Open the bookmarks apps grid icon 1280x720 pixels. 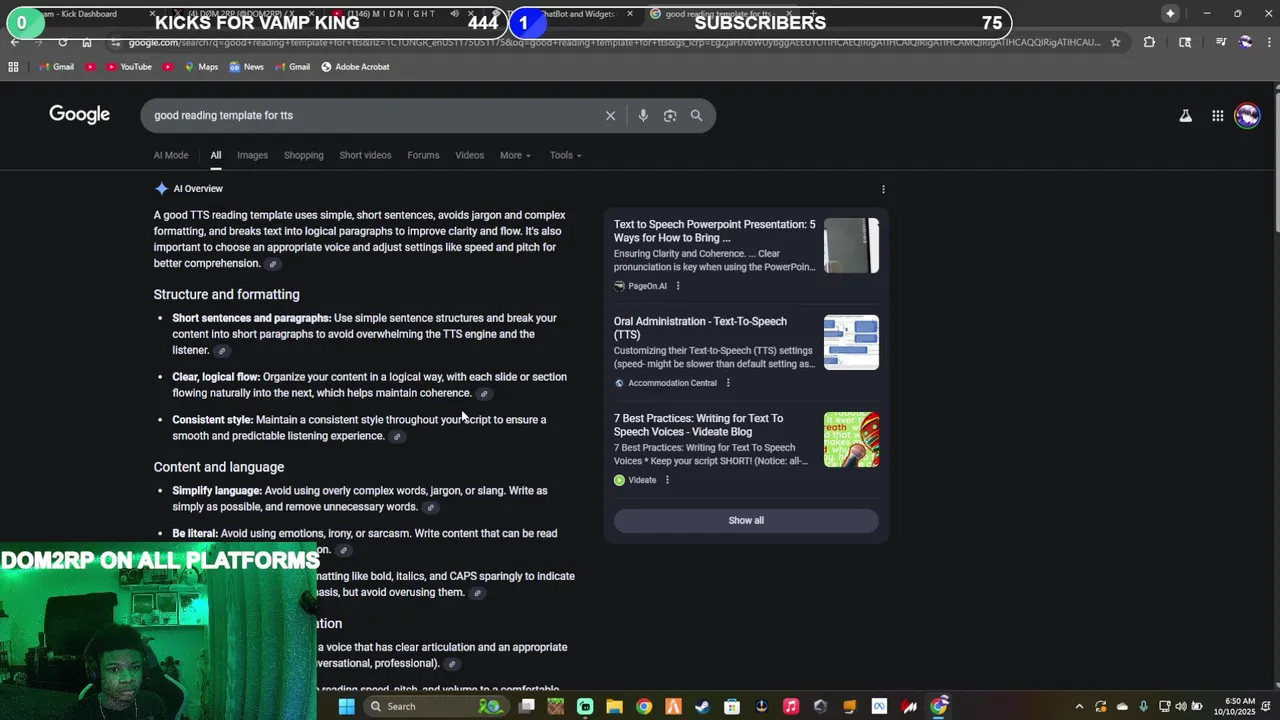pos(13,67)
